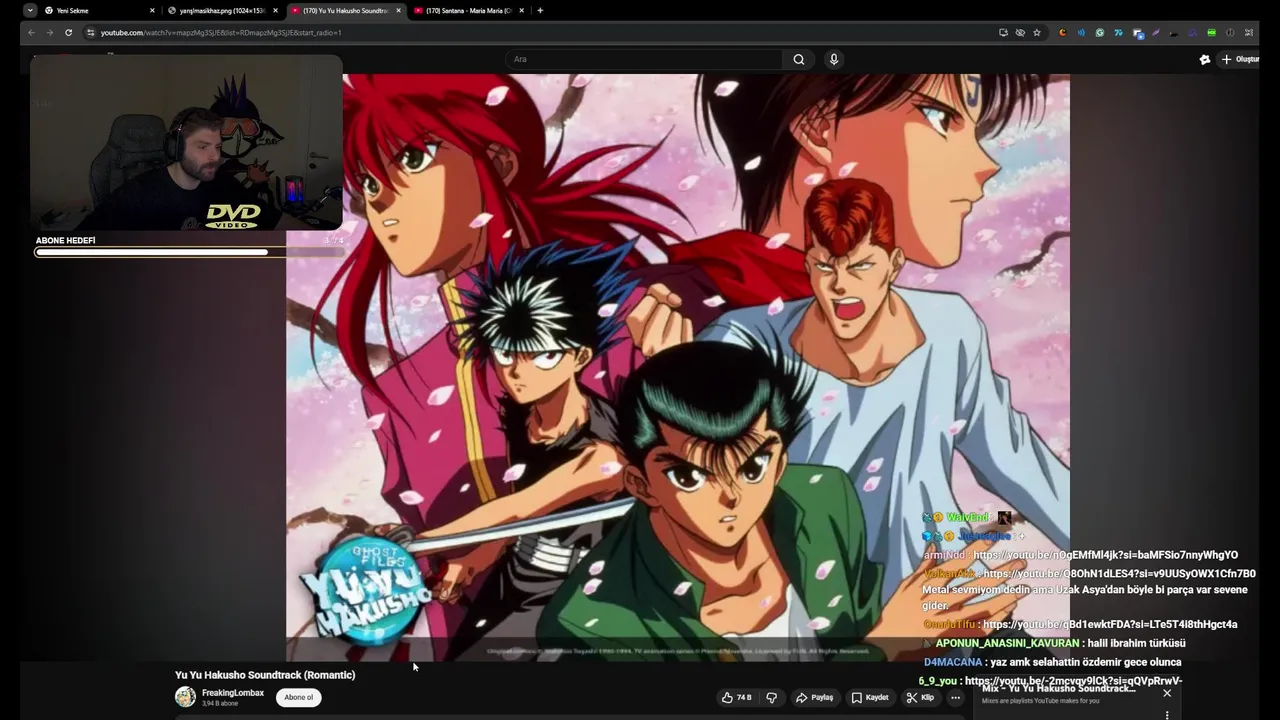Screen dimensions: 1280x720
Task: Focus the browser address bar URL
Action: pos(221,32)
